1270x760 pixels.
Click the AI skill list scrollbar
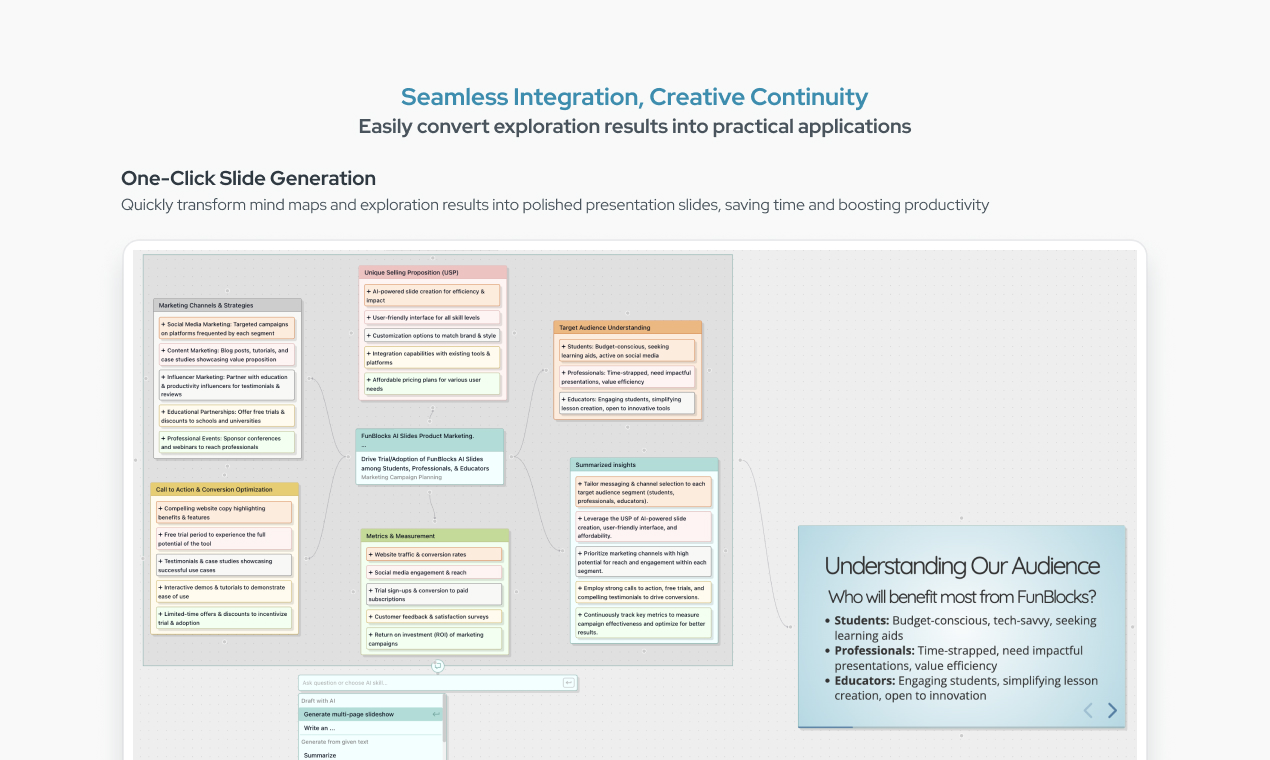tap(445, 720)
